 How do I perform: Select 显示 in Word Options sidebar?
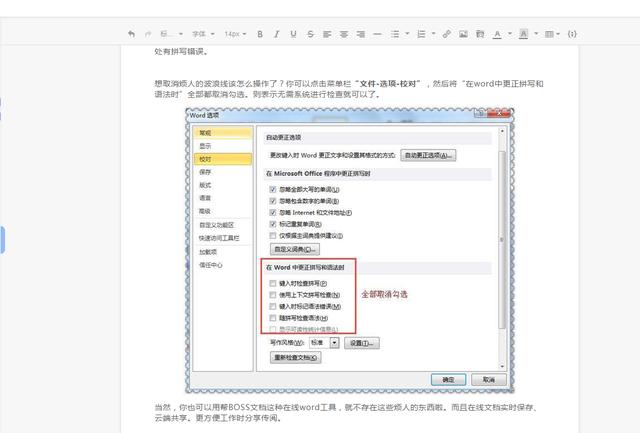[223, 146]
